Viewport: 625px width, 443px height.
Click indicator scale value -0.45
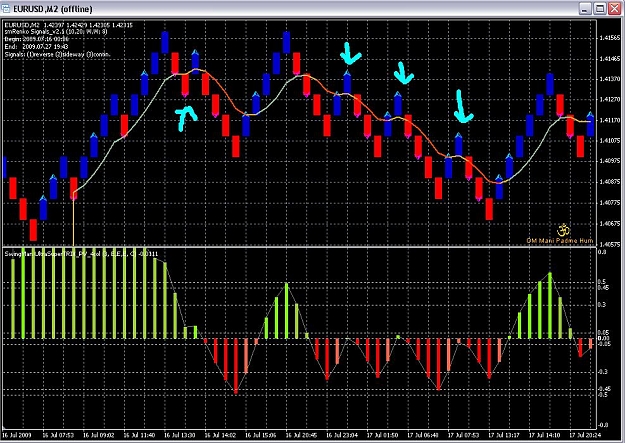tap(604, 389)
